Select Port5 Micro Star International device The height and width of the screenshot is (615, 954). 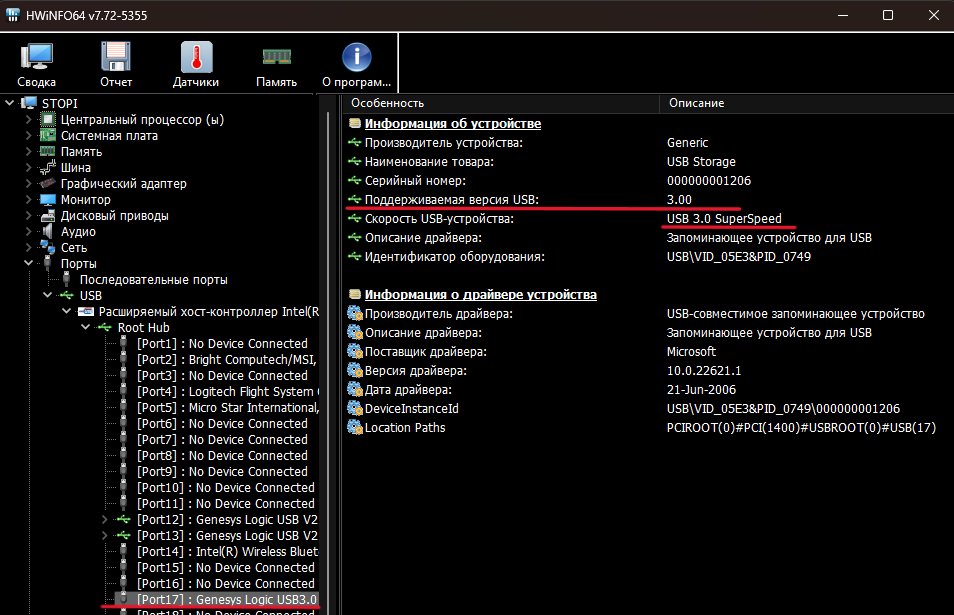tap(227, 408)
